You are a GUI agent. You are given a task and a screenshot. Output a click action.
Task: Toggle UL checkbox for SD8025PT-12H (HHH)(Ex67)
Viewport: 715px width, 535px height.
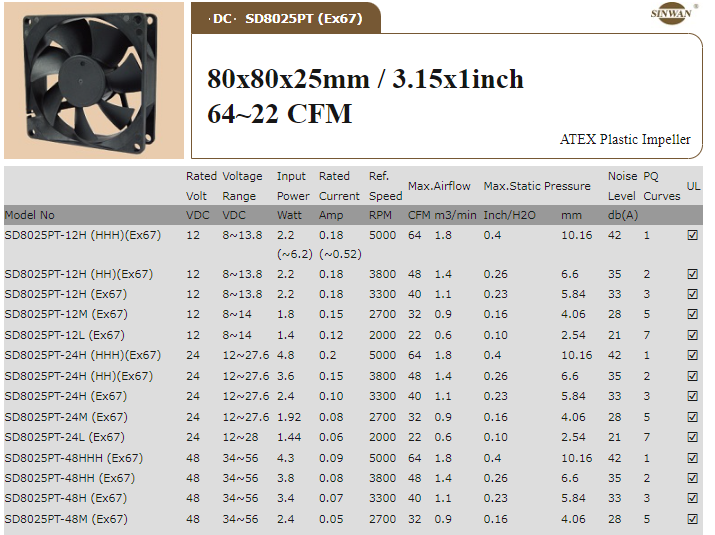point(692,235)
